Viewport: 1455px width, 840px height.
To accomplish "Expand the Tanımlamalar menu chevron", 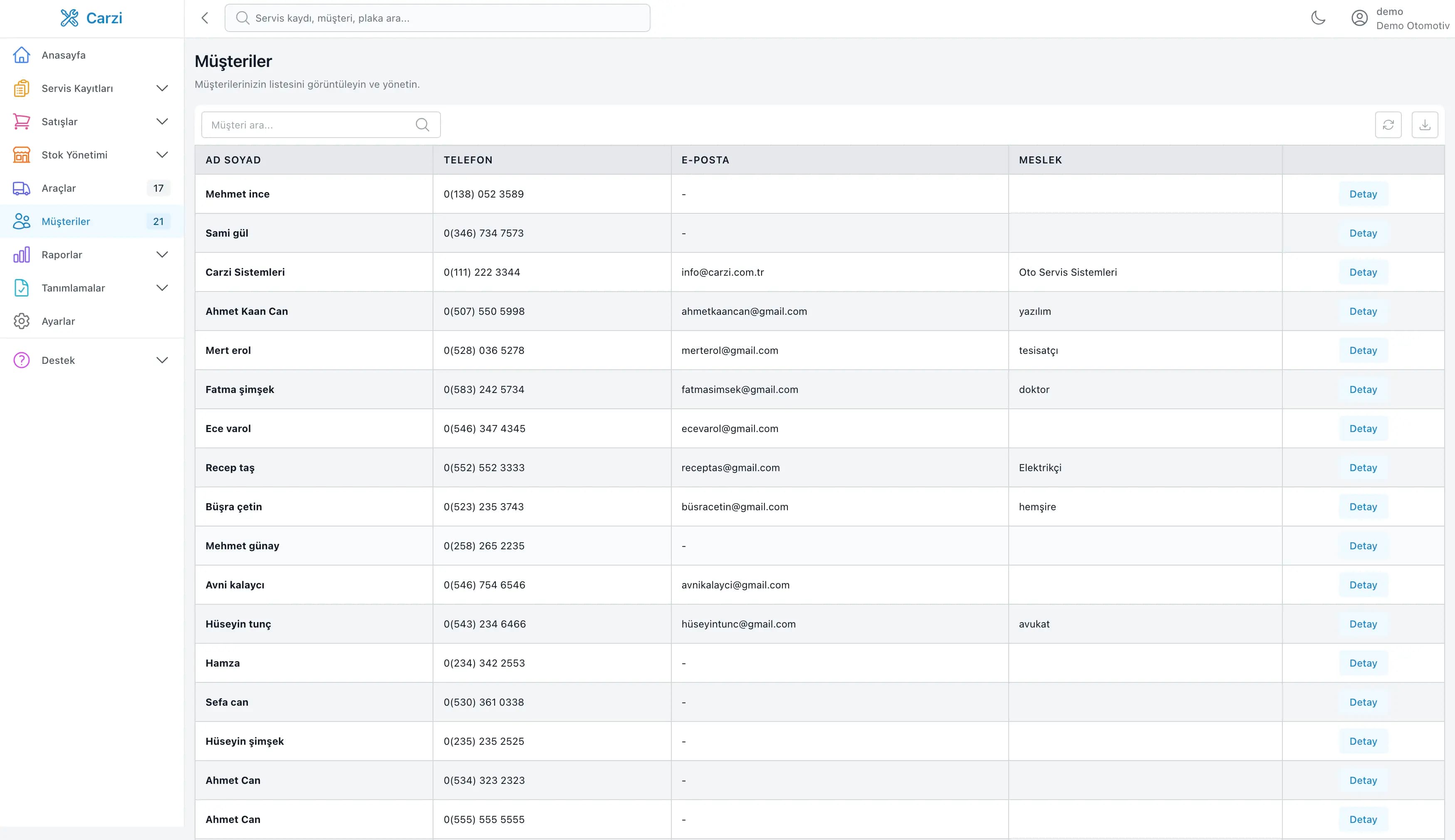I will click(162, 288).
